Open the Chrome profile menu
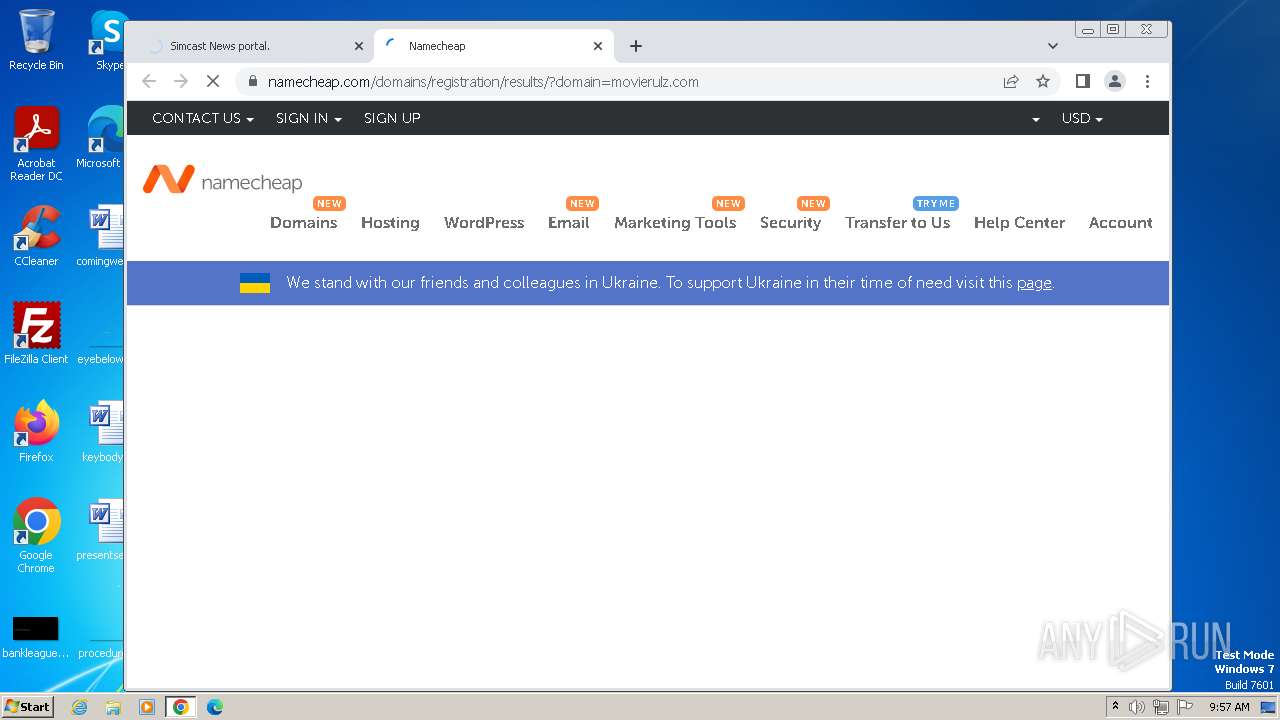Screen dimensions: 1280x720 1115,82
